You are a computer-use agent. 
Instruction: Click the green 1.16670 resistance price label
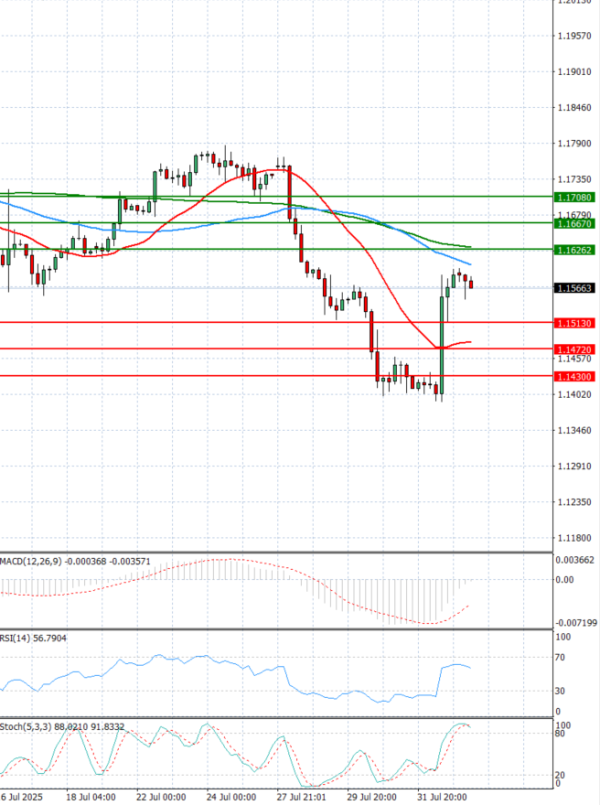pos(574,224)
